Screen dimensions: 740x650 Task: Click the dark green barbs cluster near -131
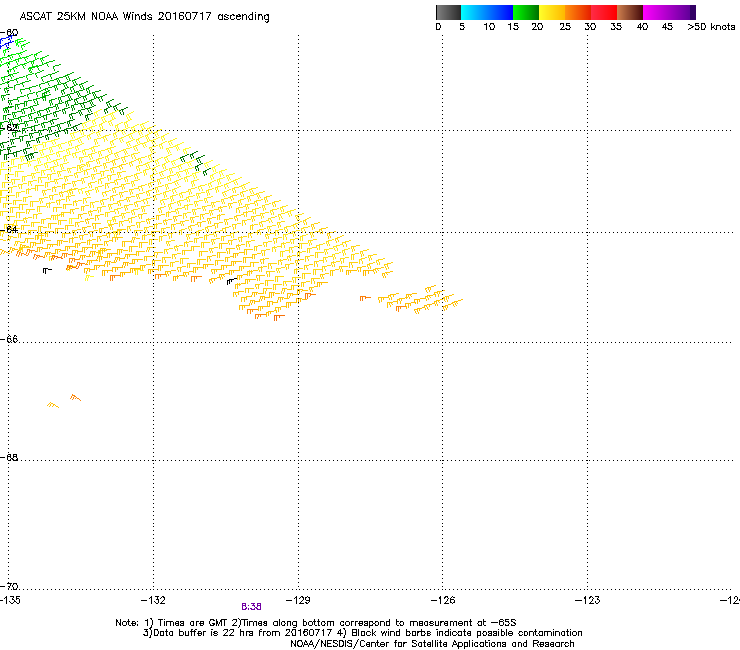pos(195,163)
